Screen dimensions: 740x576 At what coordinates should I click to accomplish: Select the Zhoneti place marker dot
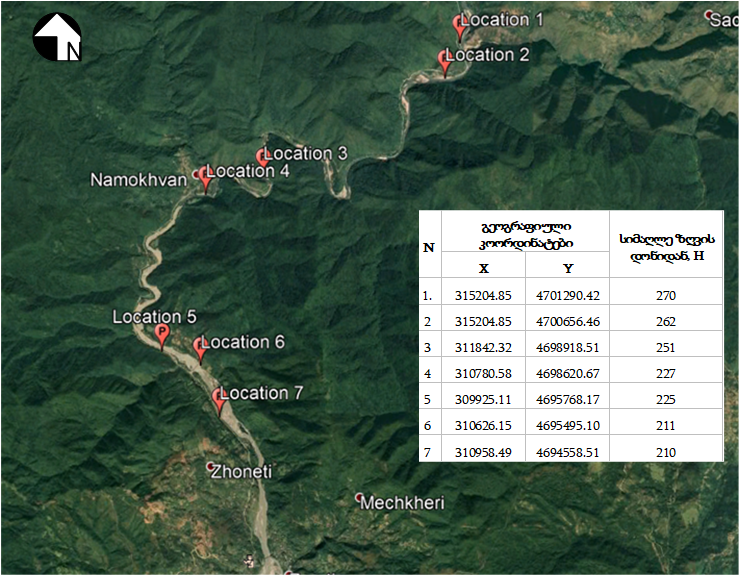(211, 467)
